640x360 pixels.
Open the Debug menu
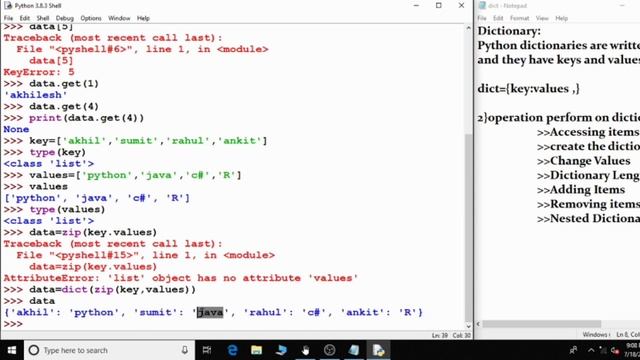click(x=64, y=18)
